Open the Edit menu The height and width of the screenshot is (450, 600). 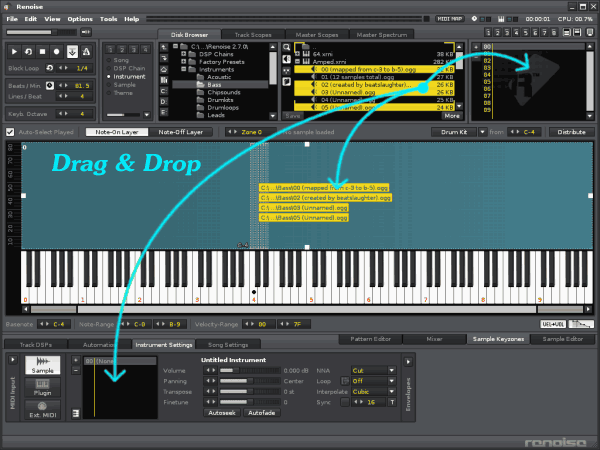[x=31, y=19]
